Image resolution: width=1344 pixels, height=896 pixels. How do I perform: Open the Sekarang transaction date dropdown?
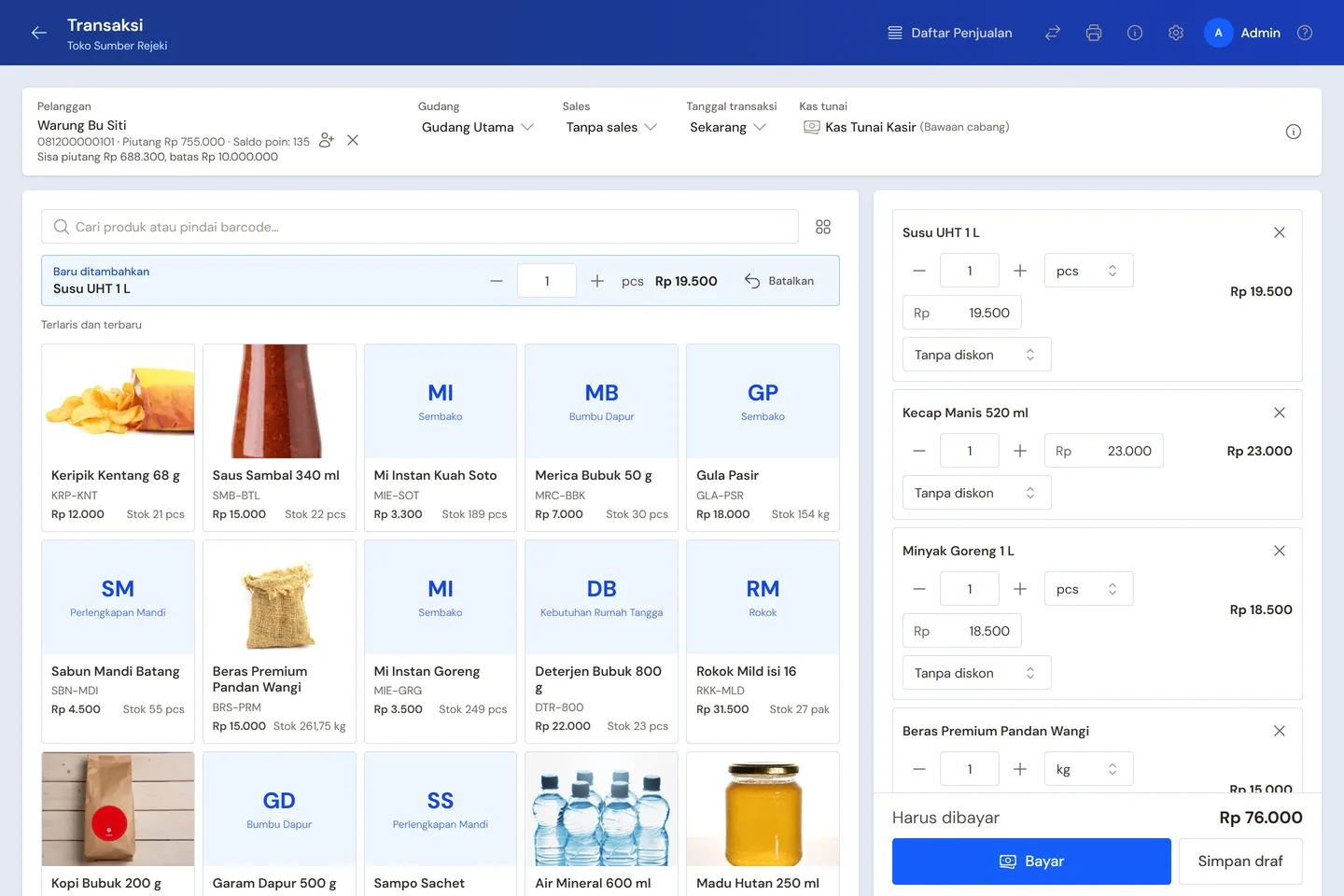pos(728,127)
